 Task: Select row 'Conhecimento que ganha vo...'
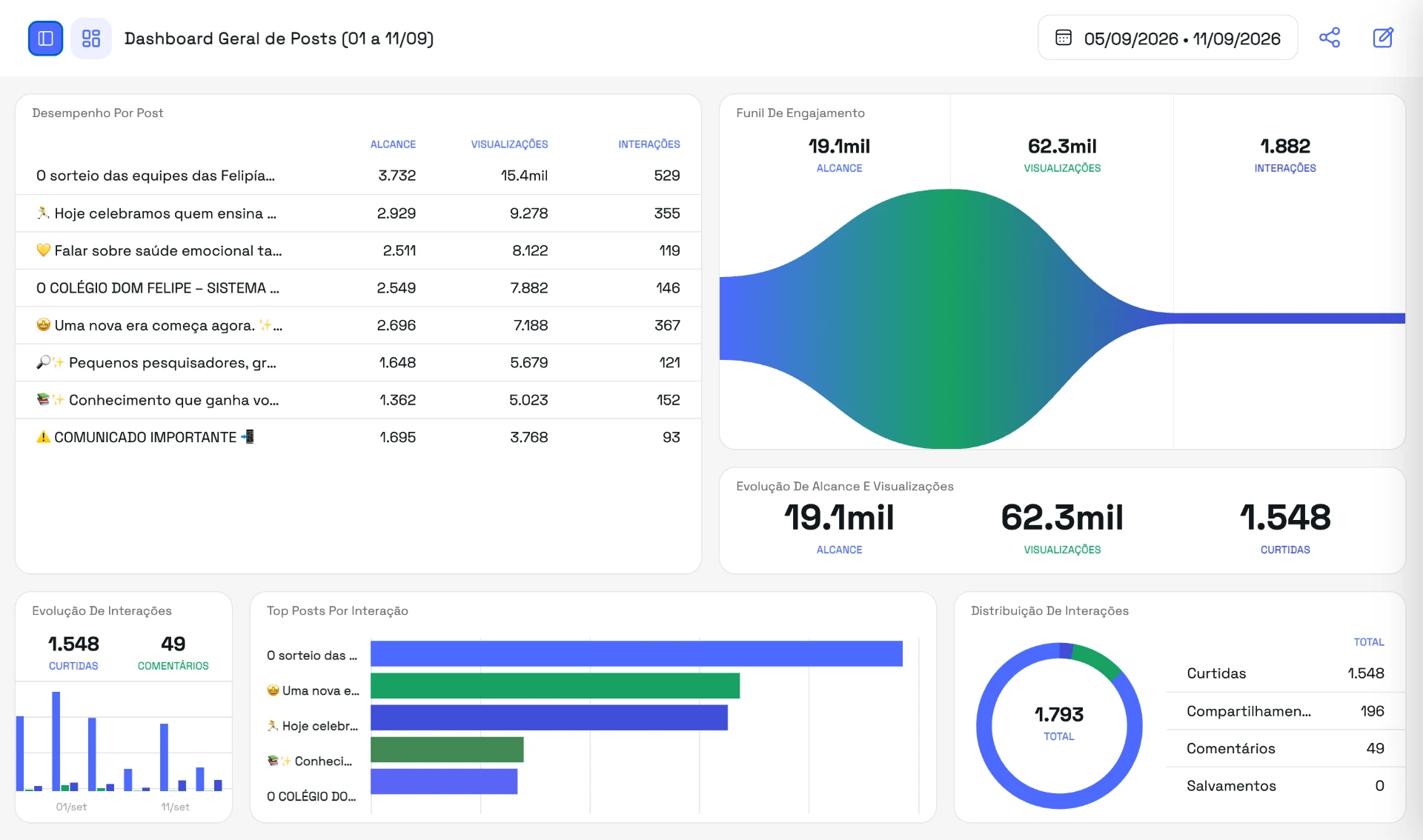(358, 400)
